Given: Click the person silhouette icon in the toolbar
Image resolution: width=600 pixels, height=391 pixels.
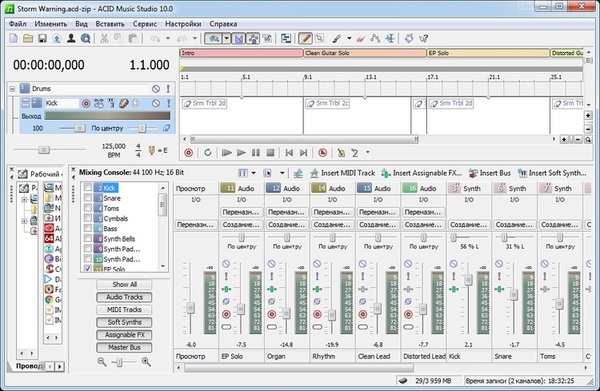Looking at the screenshot, I should pyautogui.click(x=71, y=38).
